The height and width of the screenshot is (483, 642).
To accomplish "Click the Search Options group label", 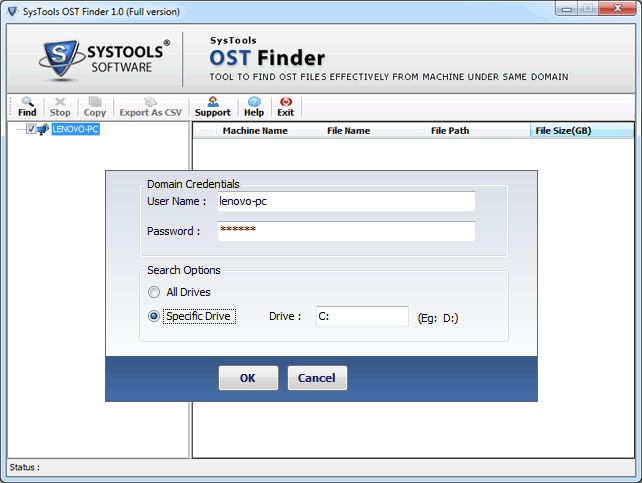I will [x=184, y=270].
